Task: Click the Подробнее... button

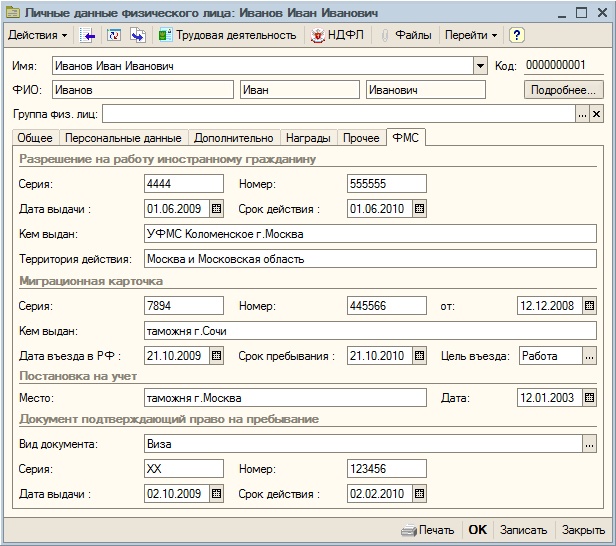Action: point(563,90)
